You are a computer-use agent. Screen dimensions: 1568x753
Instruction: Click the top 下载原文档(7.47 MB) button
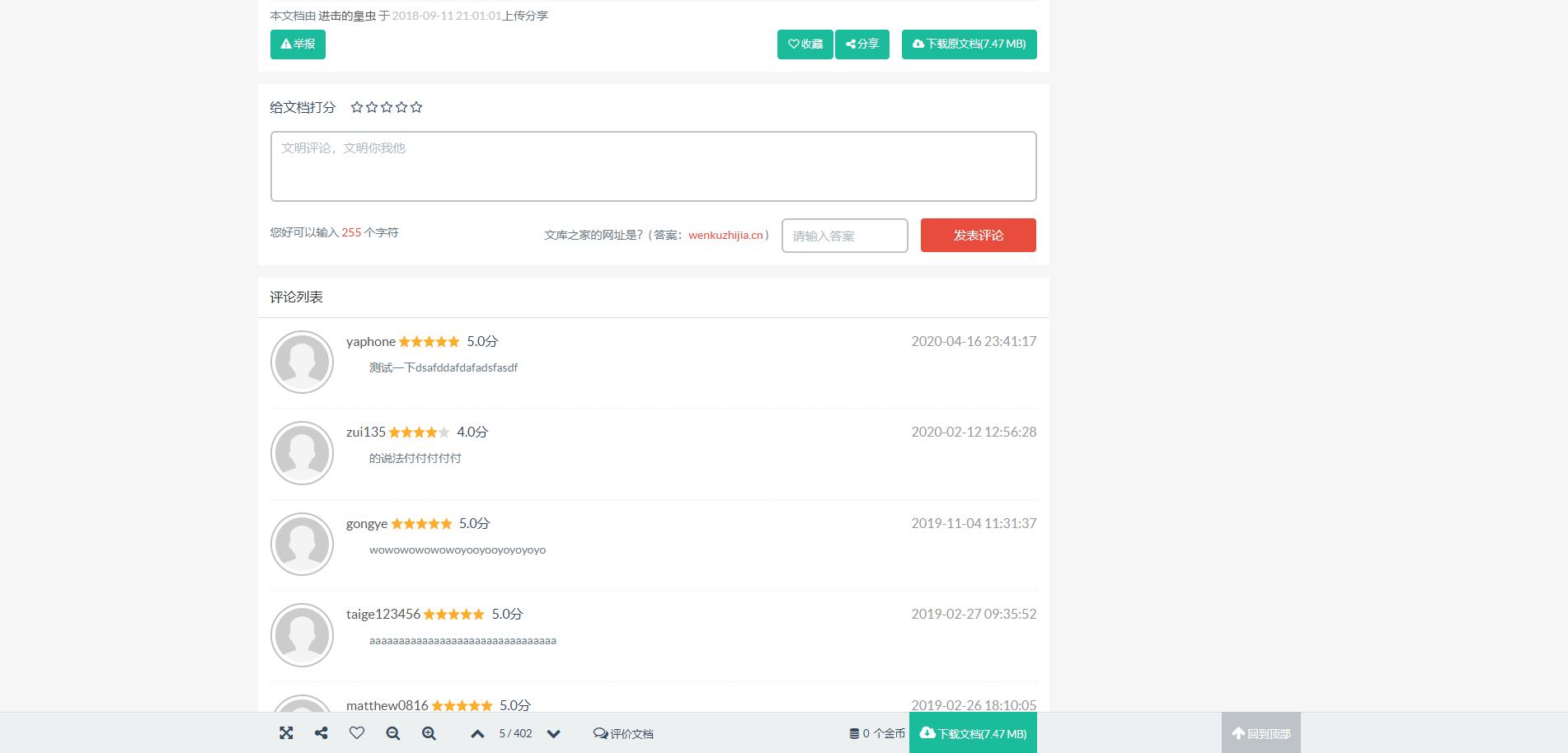tap(969, 44)
